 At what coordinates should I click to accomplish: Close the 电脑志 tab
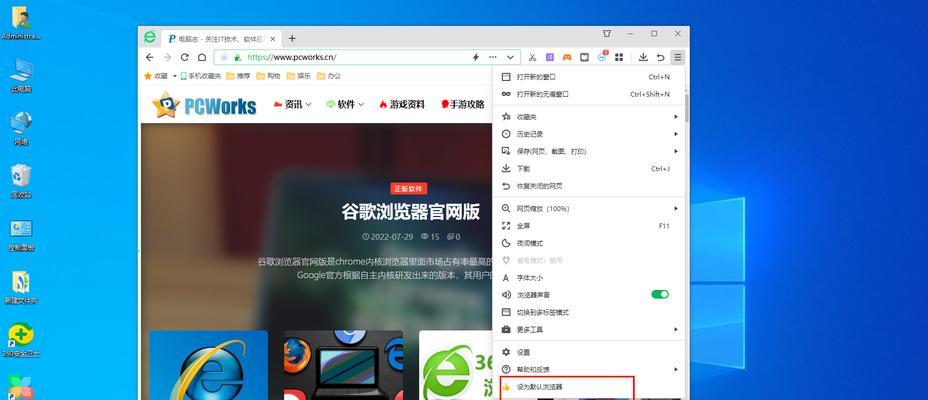tap(273, 38)
